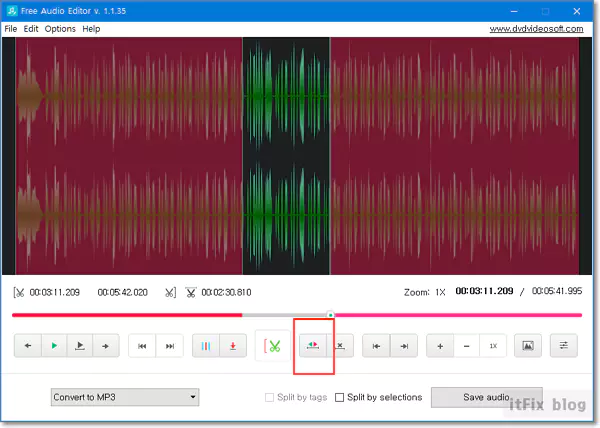Click the selection duration scissors icon
Screen dimensions: 600x428
(x=191, y=293)
